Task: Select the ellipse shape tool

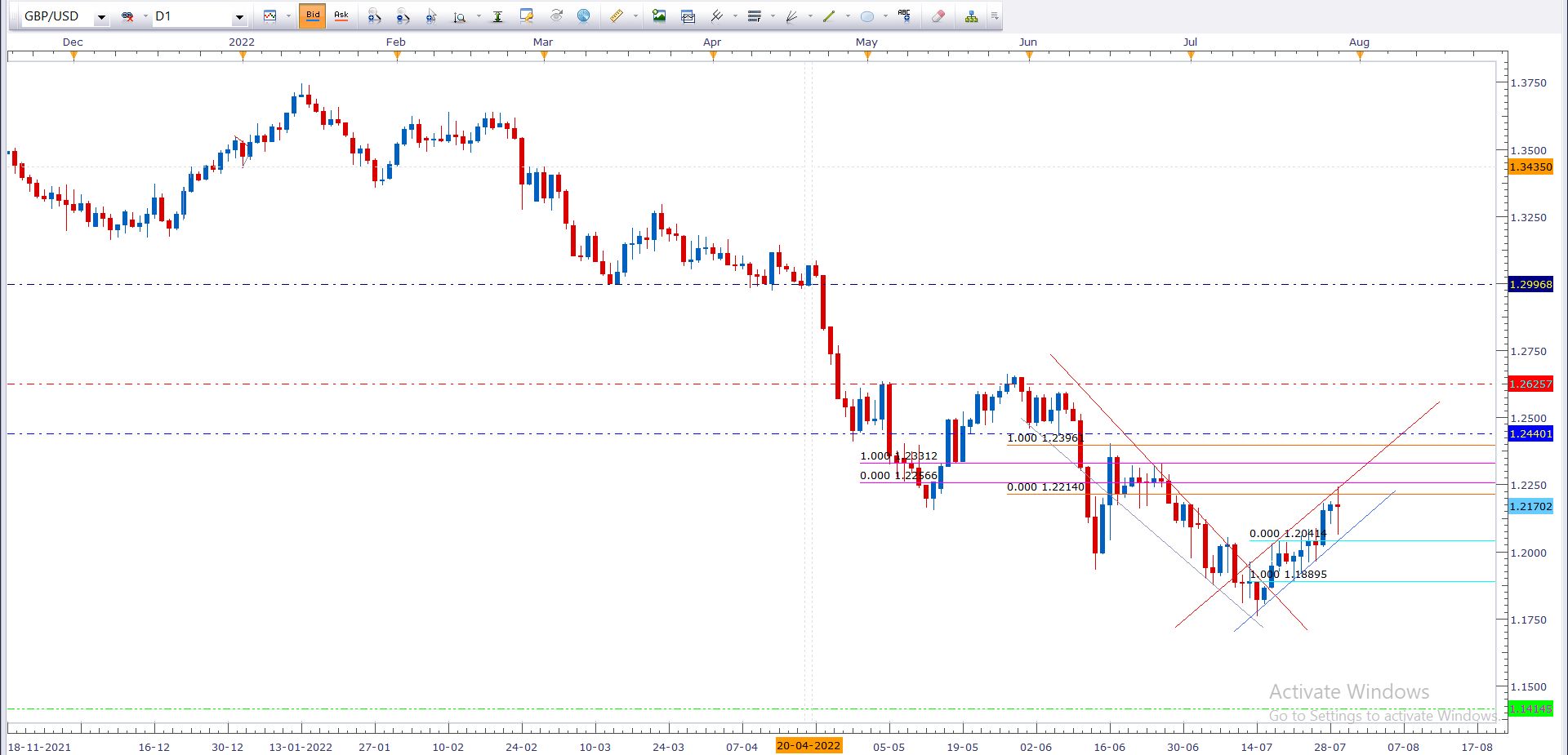Action: pyautogui.click(x=866, y=16)
